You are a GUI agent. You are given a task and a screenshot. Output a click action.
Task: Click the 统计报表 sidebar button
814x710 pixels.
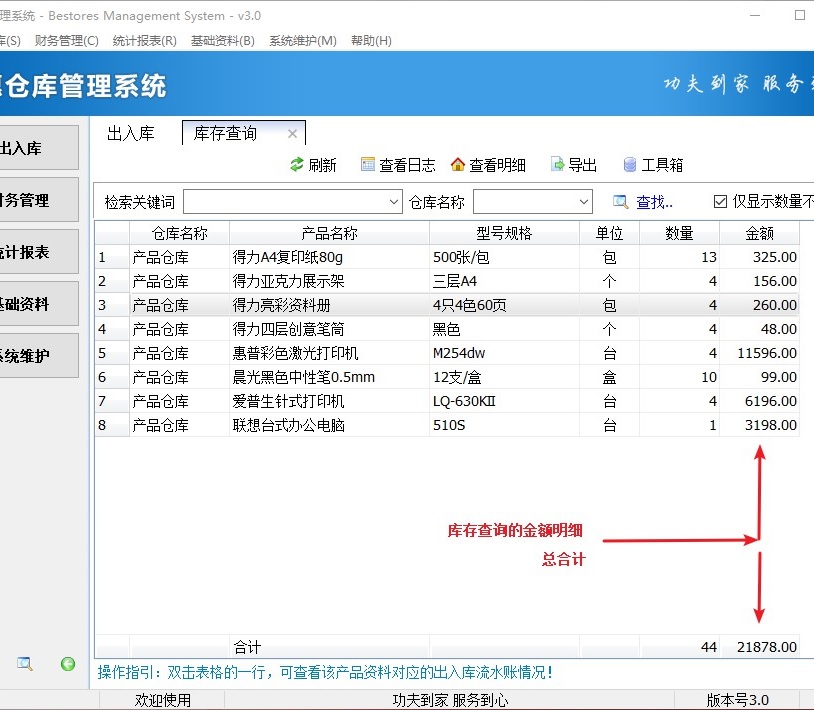[39, 251]
